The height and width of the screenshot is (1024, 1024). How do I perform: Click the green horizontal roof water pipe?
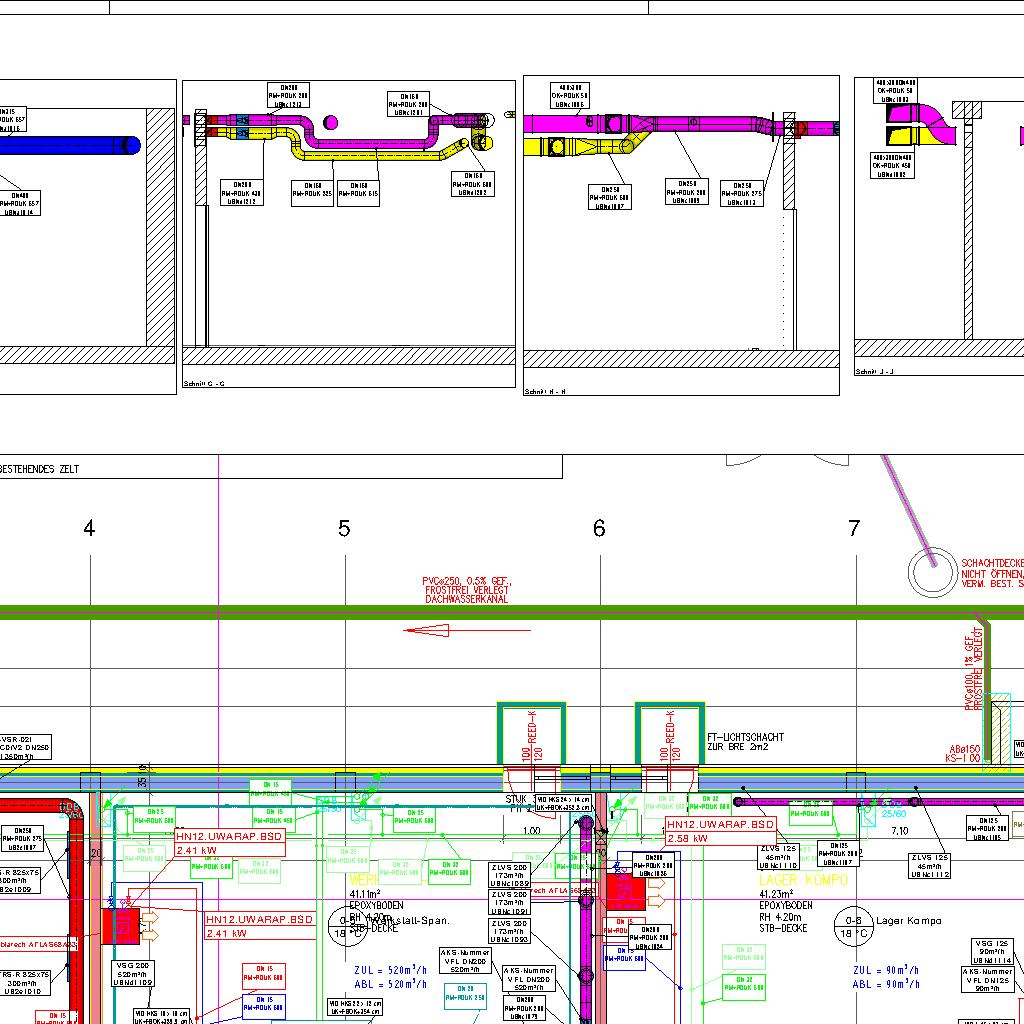pyautogui.click(x=500, y=612)
